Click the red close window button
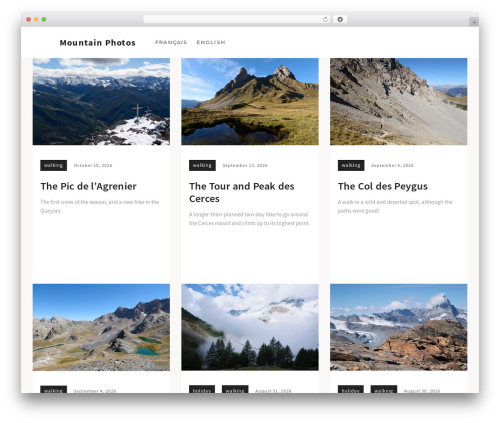This screenshot has width=500, height=423. coord(29,19)
